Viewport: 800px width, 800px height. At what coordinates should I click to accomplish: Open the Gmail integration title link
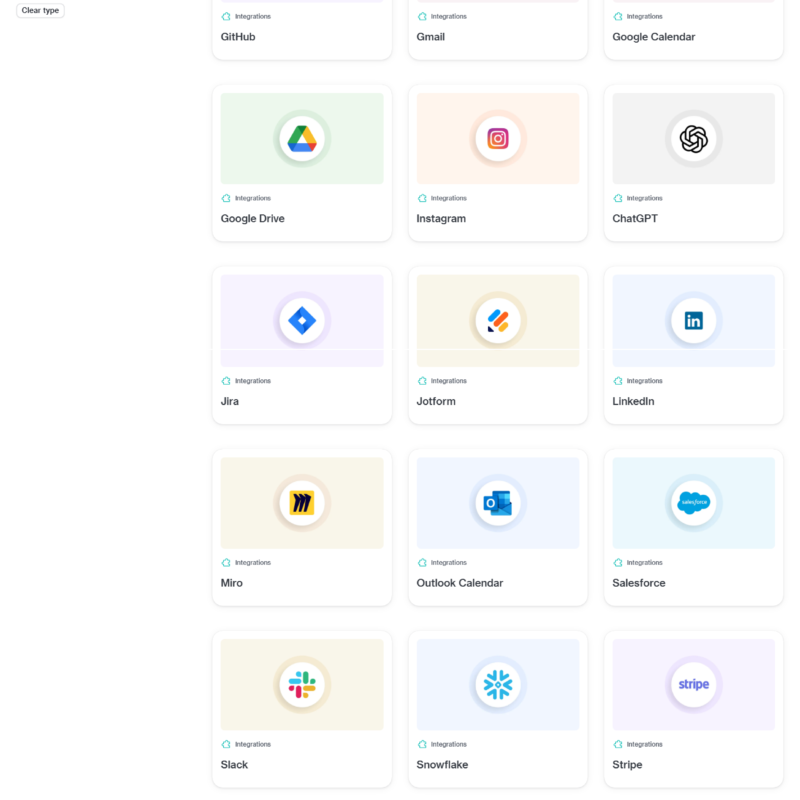[431, 37]
